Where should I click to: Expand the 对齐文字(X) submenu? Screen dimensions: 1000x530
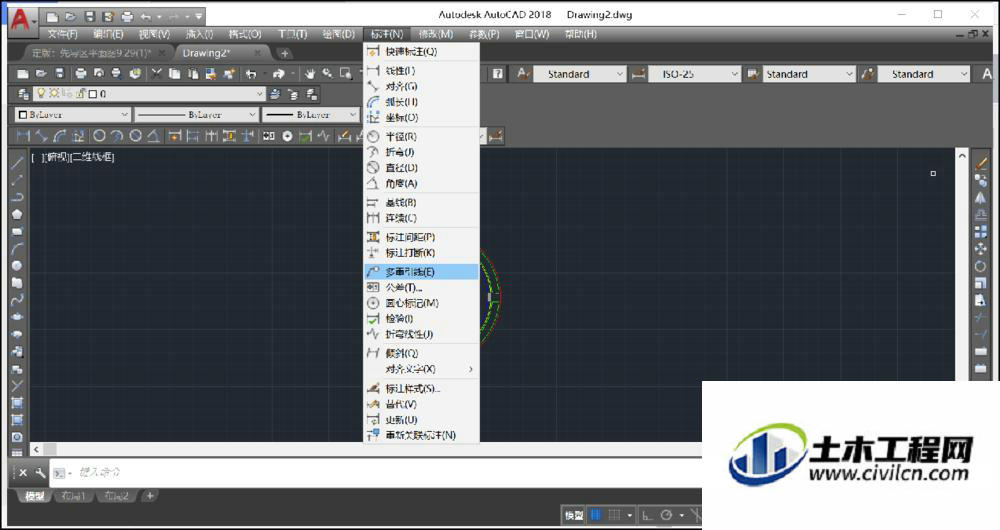click(x=421, y=369)
